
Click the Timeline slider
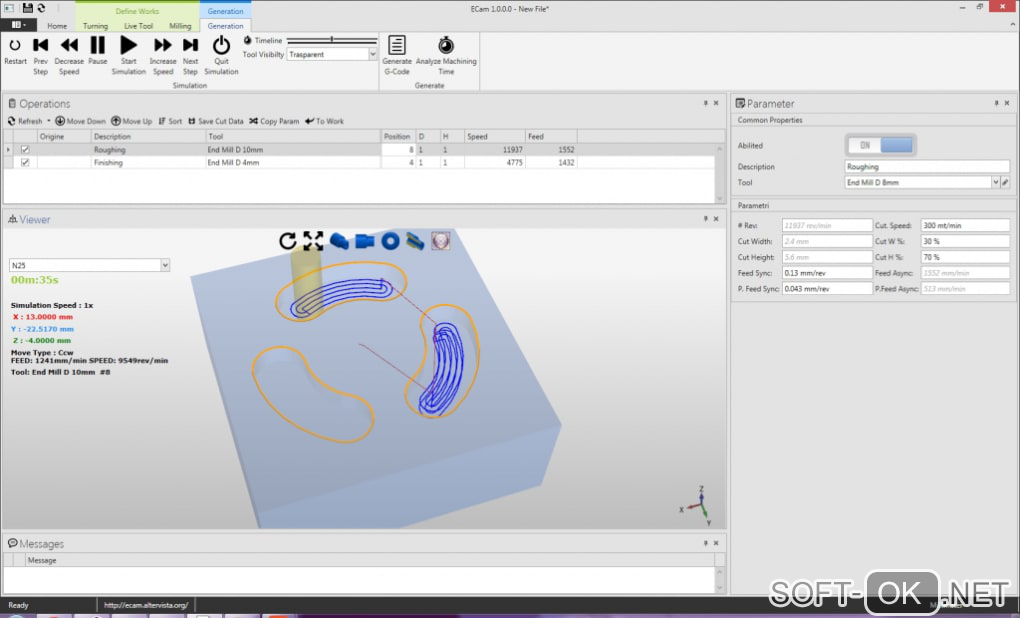[330, 40]
